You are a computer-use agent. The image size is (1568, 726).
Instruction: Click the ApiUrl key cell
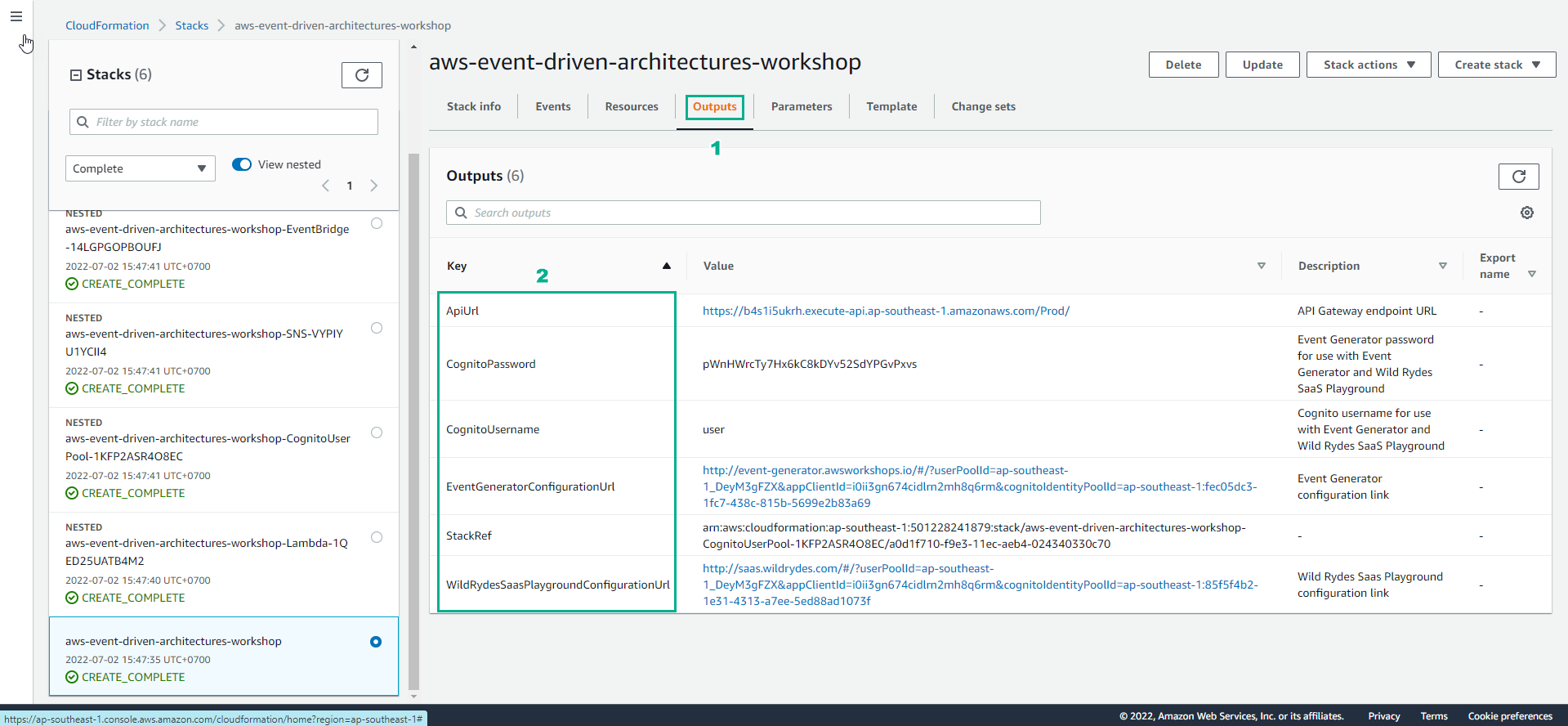click(x=462, y=311)
